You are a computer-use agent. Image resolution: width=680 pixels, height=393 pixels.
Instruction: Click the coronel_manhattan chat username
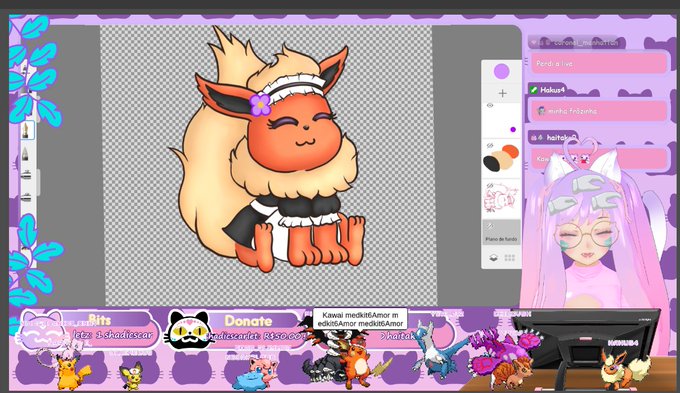coord(585,43)
